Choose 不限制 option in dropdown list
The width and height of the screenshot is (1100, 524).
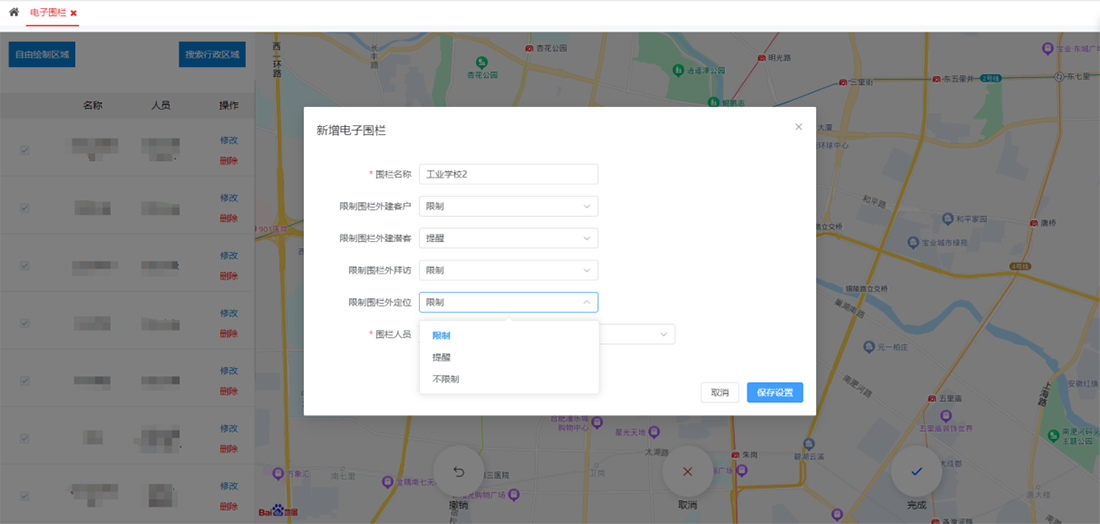click(x=445, y=379)
